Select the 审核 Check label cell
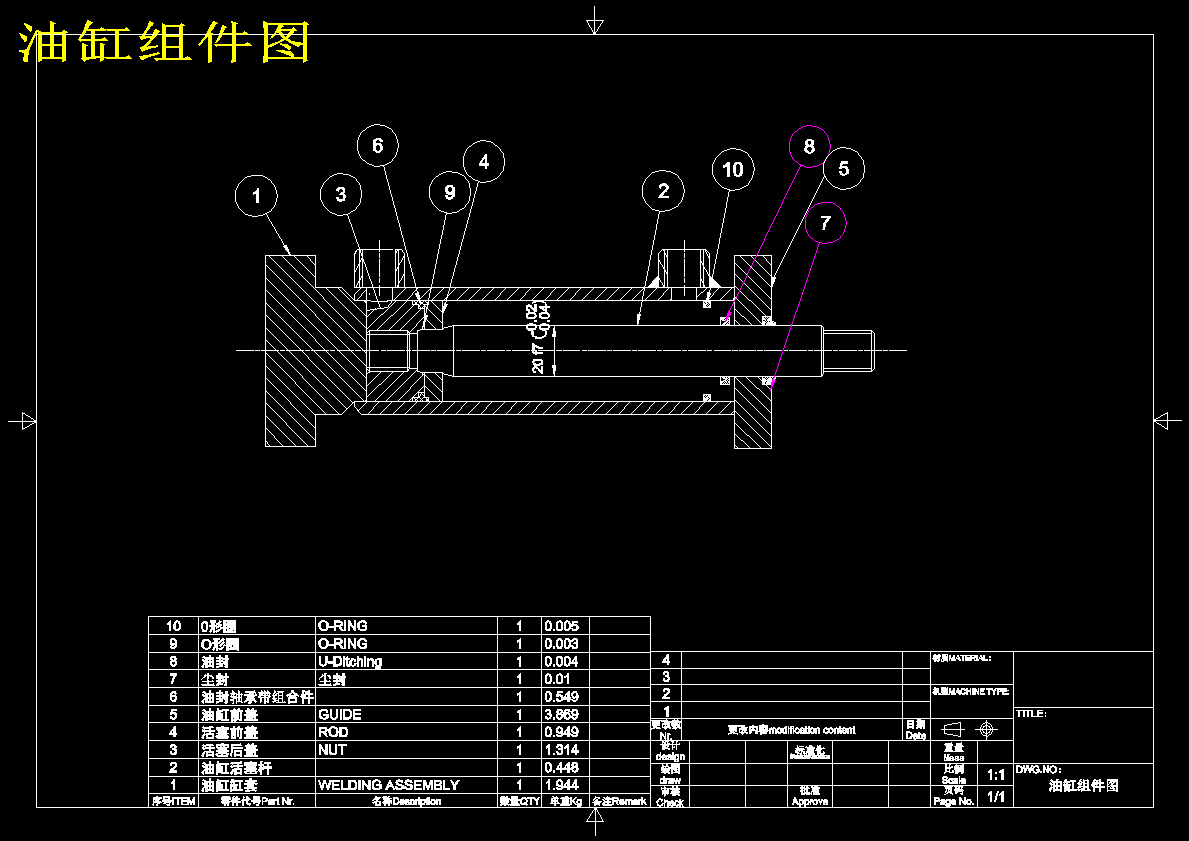 (x=670, y=796)
